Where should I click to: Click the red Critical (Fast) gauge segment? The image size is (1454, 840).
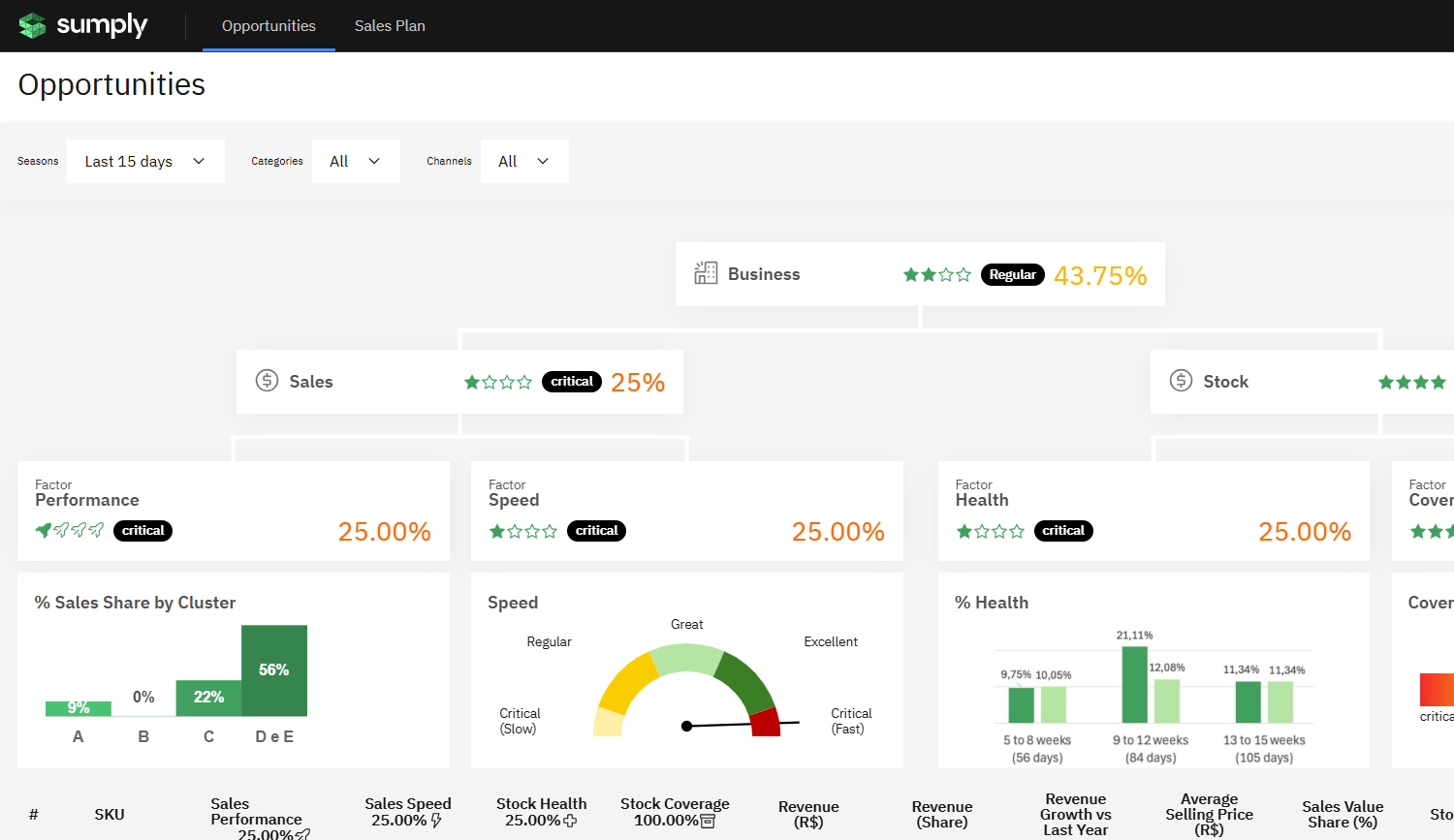click(x=765, y=722)
